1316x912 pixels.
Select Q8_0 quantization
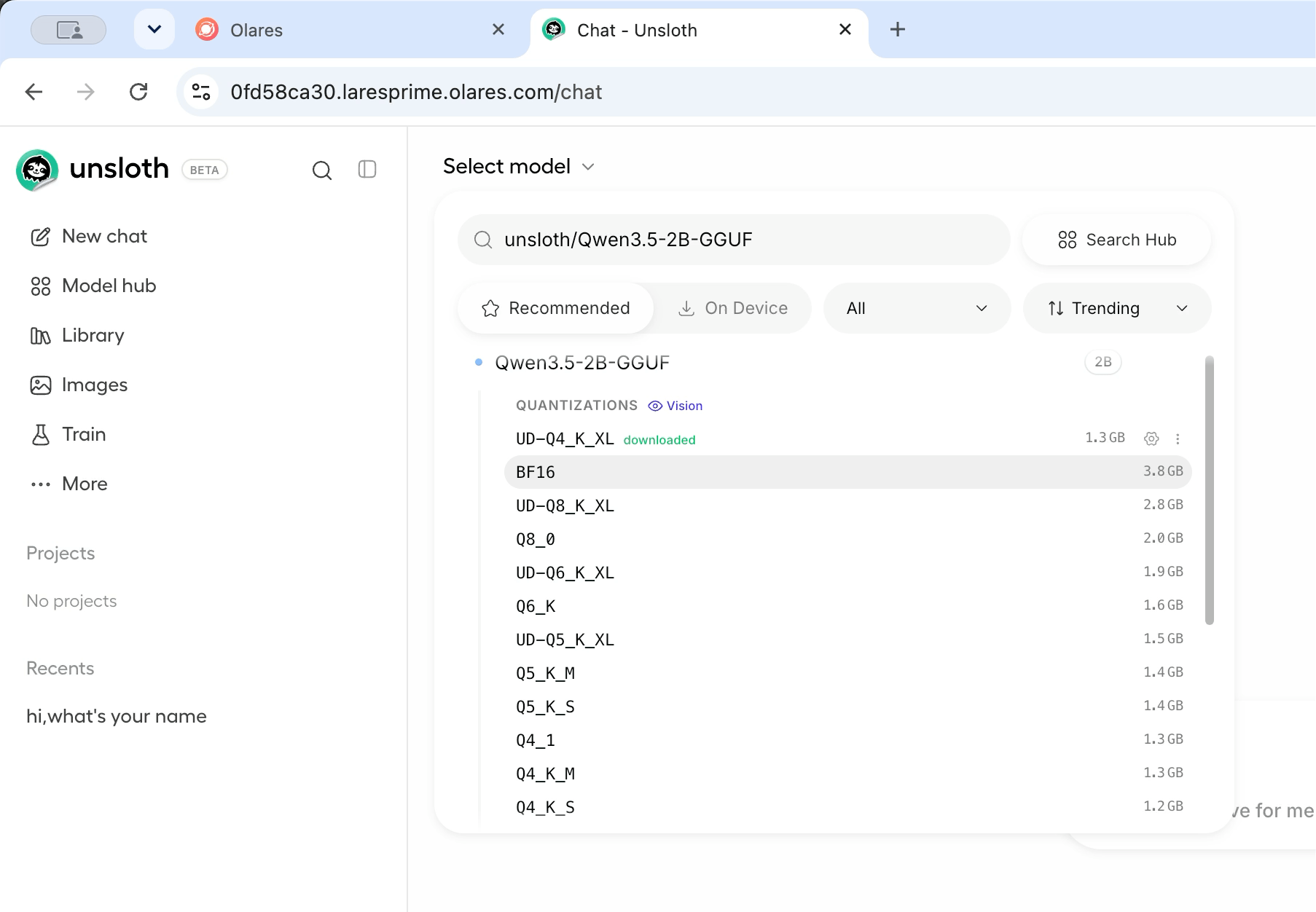pyautogui.click(x=848, y=539)
